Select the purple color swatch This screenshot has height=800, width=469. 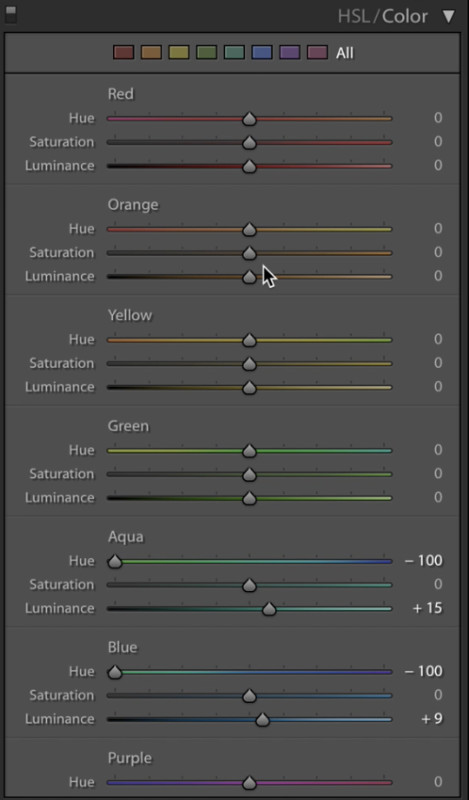(x=289, y=53)
